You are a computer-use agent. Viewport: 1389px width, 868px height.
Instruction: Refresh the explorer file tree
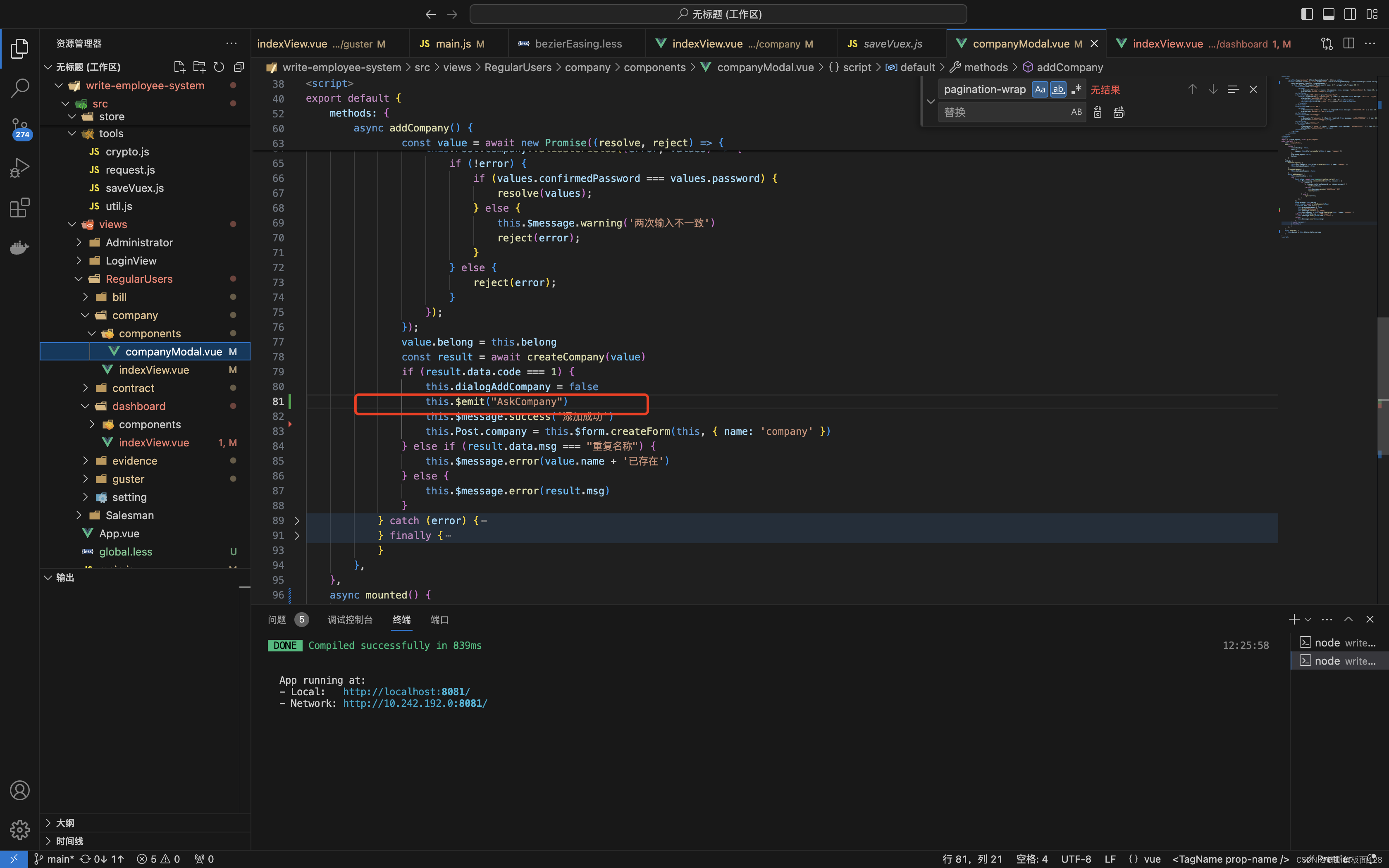pyautogui.click(x=219, y=67)
